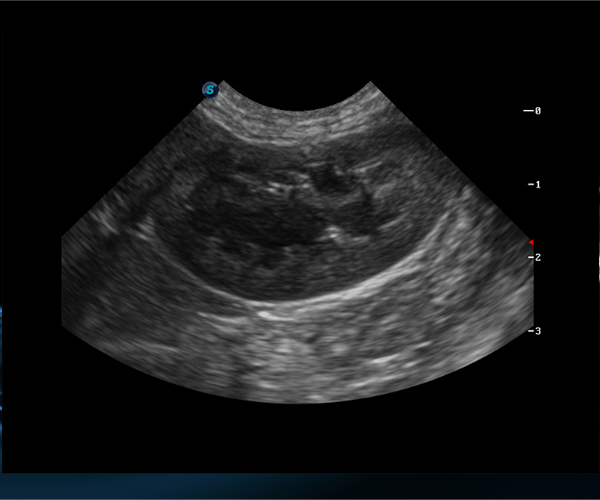Click the dark blue bar at screen bottom
The image size is (600, 500).
click(x=300, y=486)
